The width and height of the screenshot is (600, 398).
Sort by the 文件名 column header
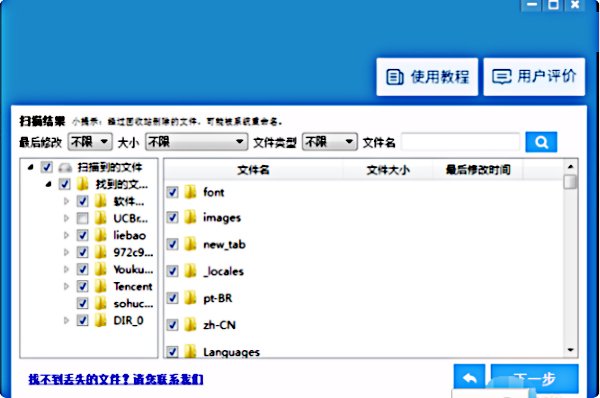coord(253,170)
